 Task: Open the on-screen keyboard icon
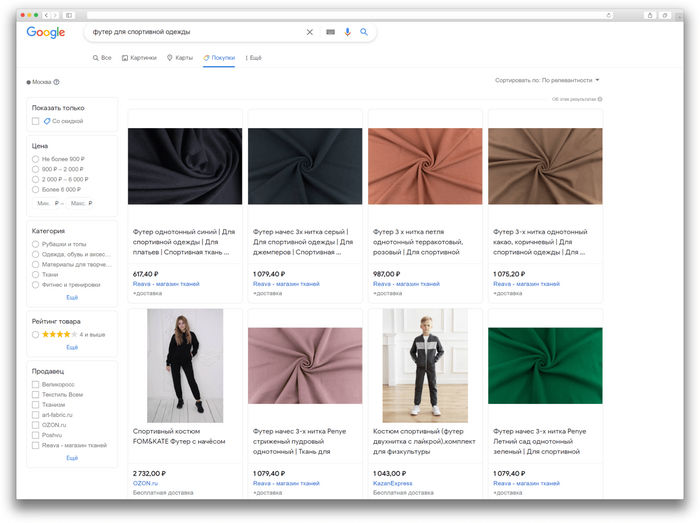click(x=330, y=32)
